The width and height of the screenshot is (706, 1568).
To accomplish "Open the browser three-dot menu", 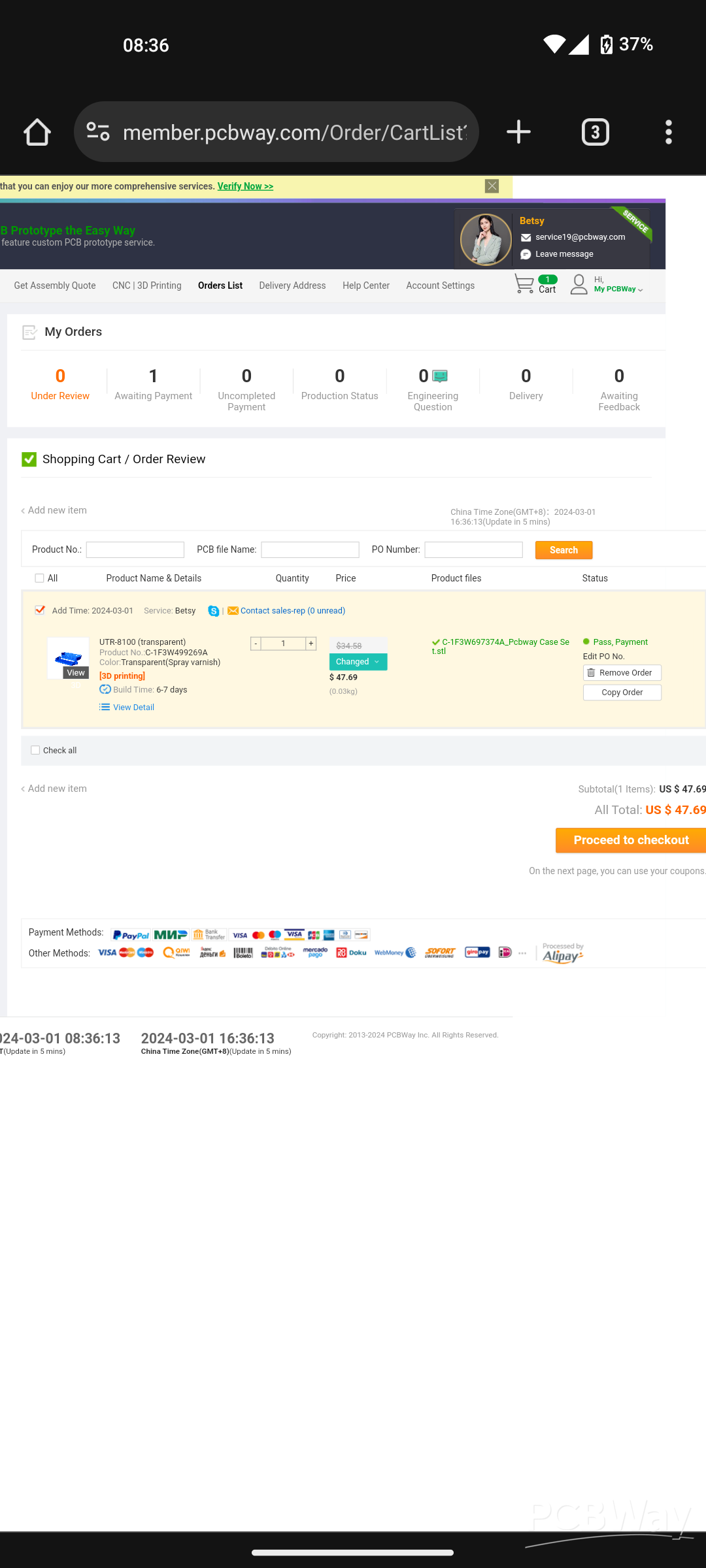I will [668, 132].
